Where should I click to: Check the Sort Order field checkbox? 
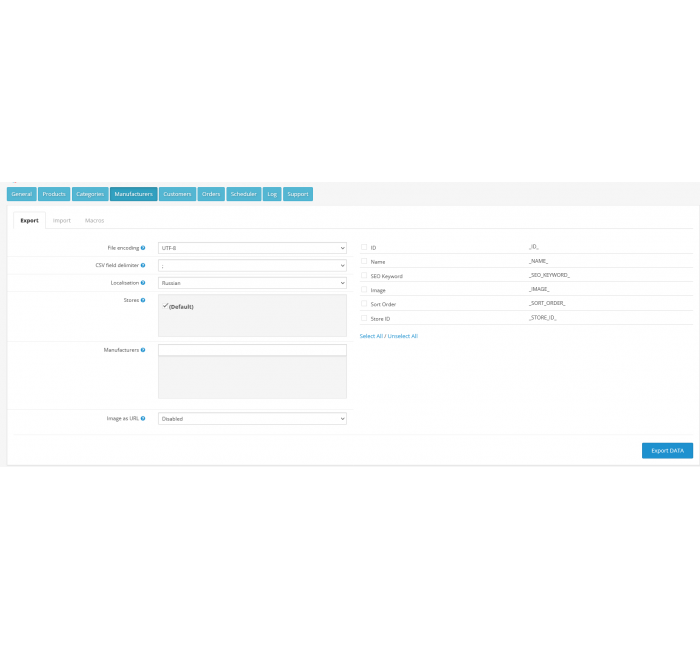[x=364, y=304]
